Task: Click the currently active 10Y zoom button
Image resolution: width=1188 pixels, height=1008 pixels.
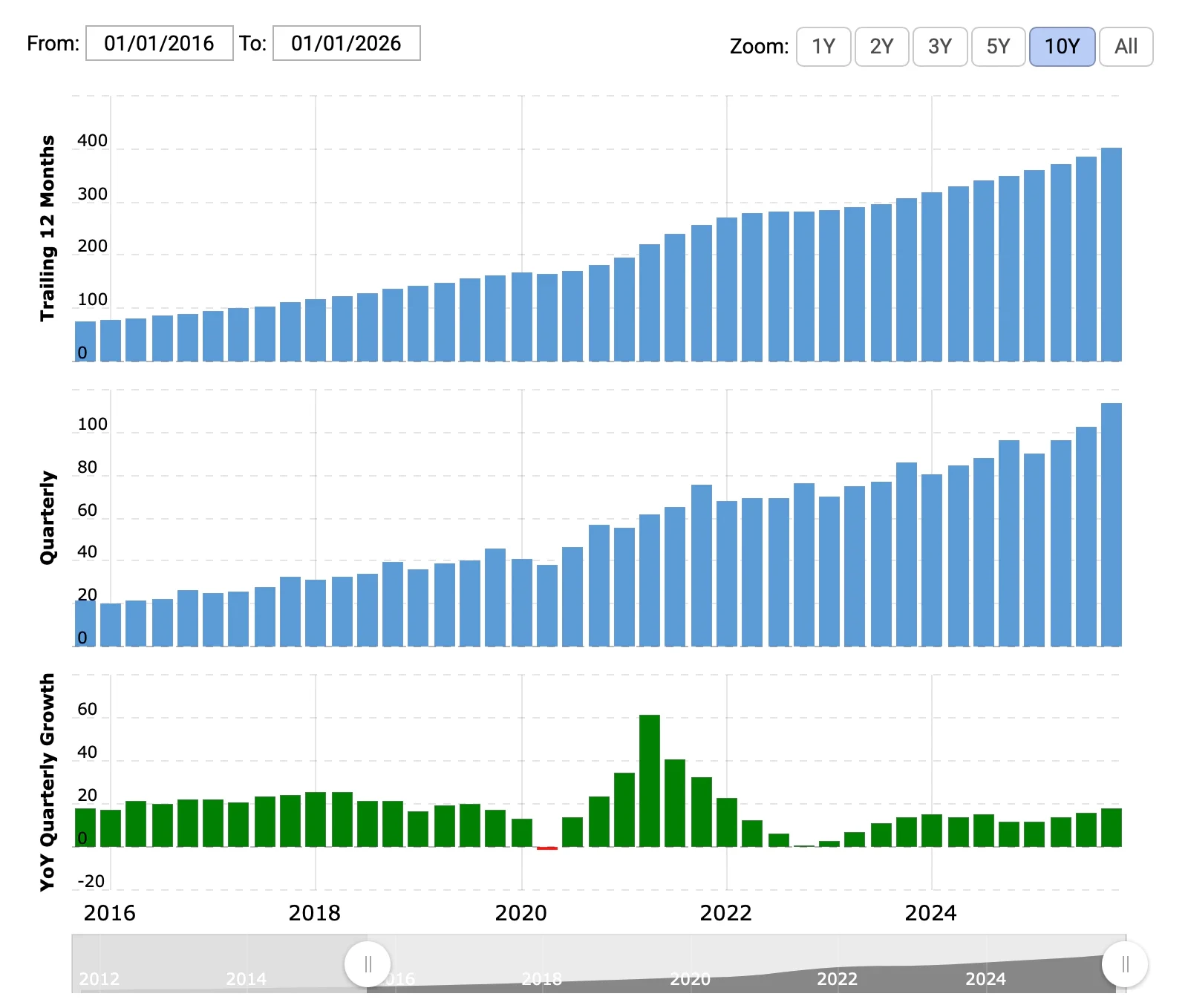Action: click(x=1062, y=46)
